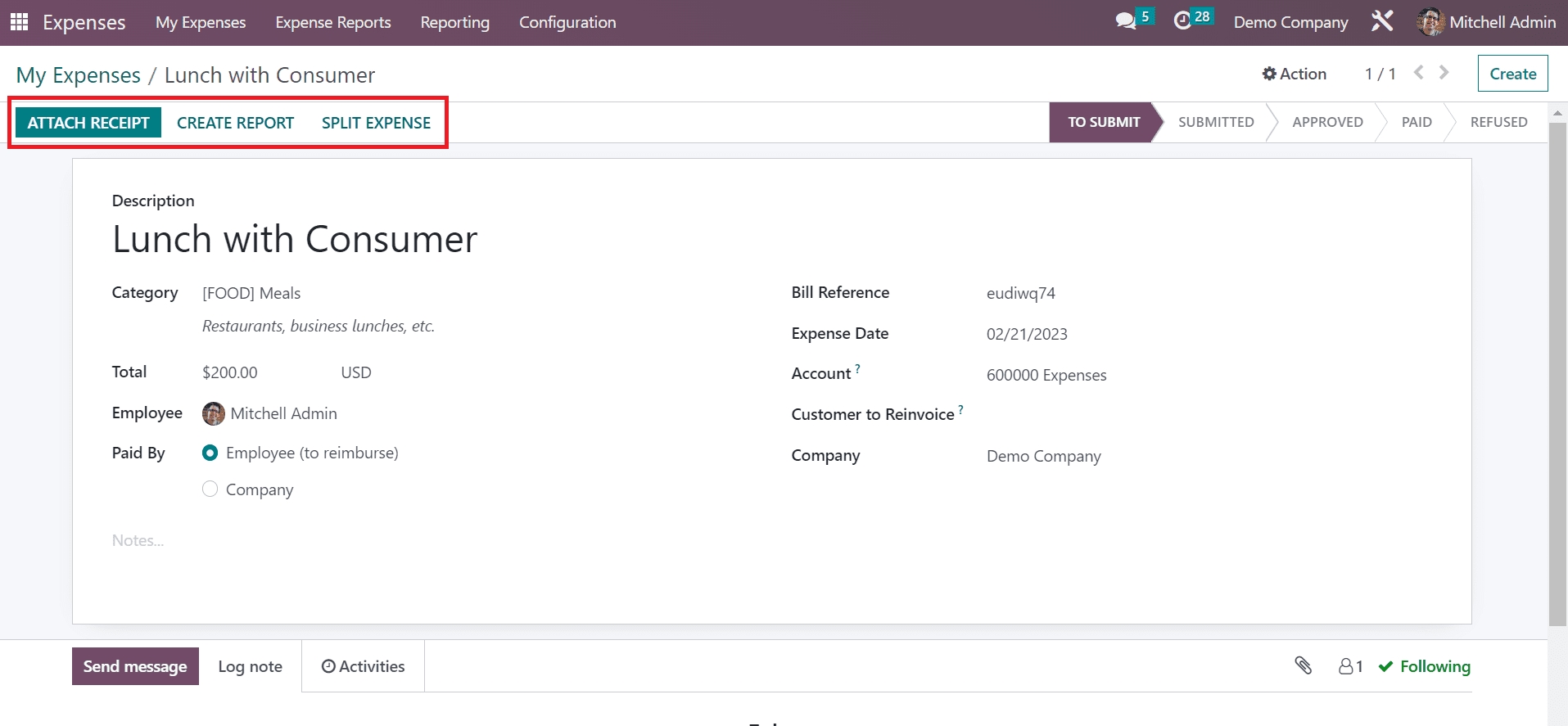This screenshot has height=726, width=1568.
Task: Toggle the Following subscription status
Action: [x=1425, y=666]
